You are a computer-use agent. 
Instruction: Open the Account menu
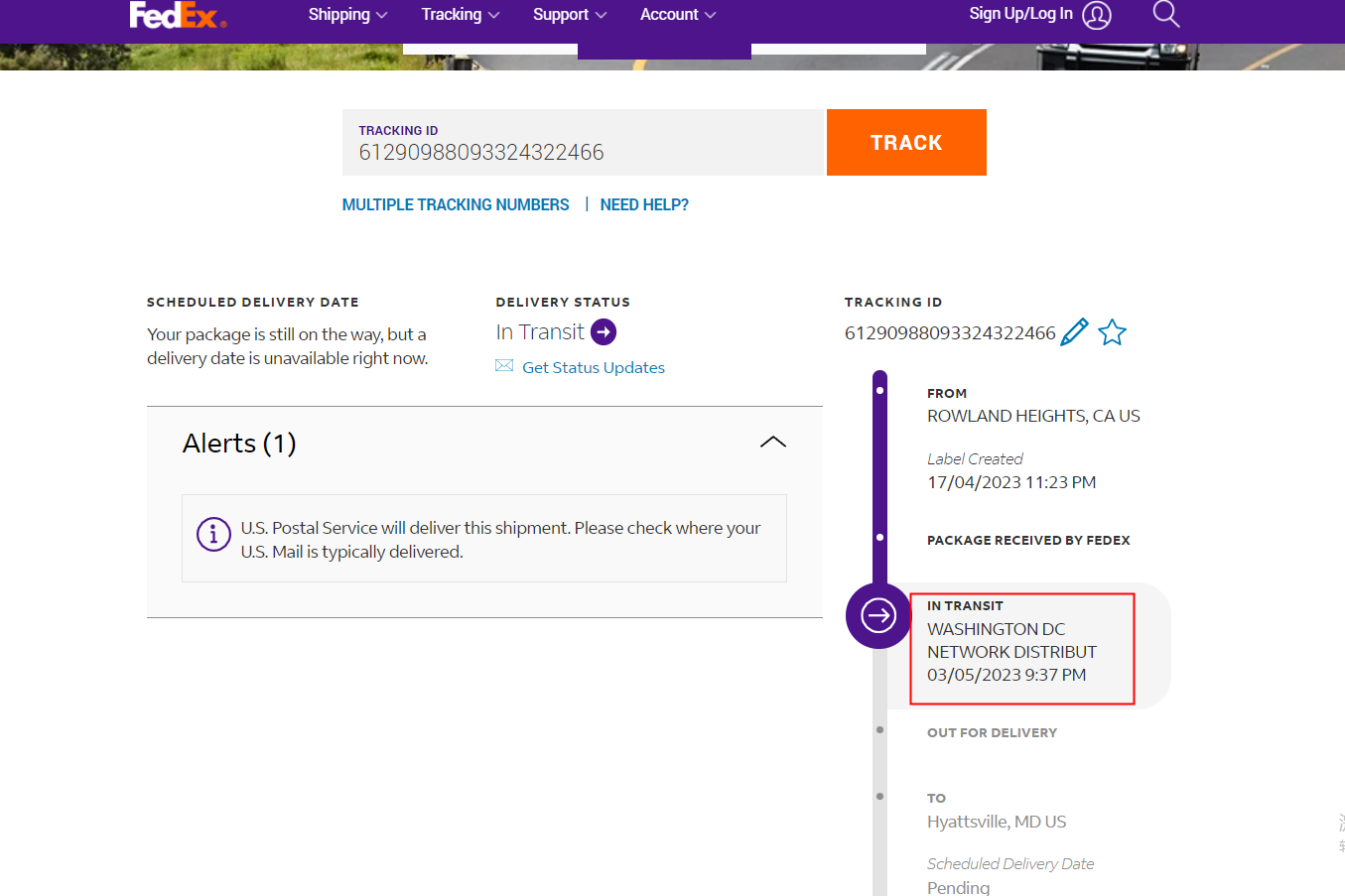(x=677, y=15)
